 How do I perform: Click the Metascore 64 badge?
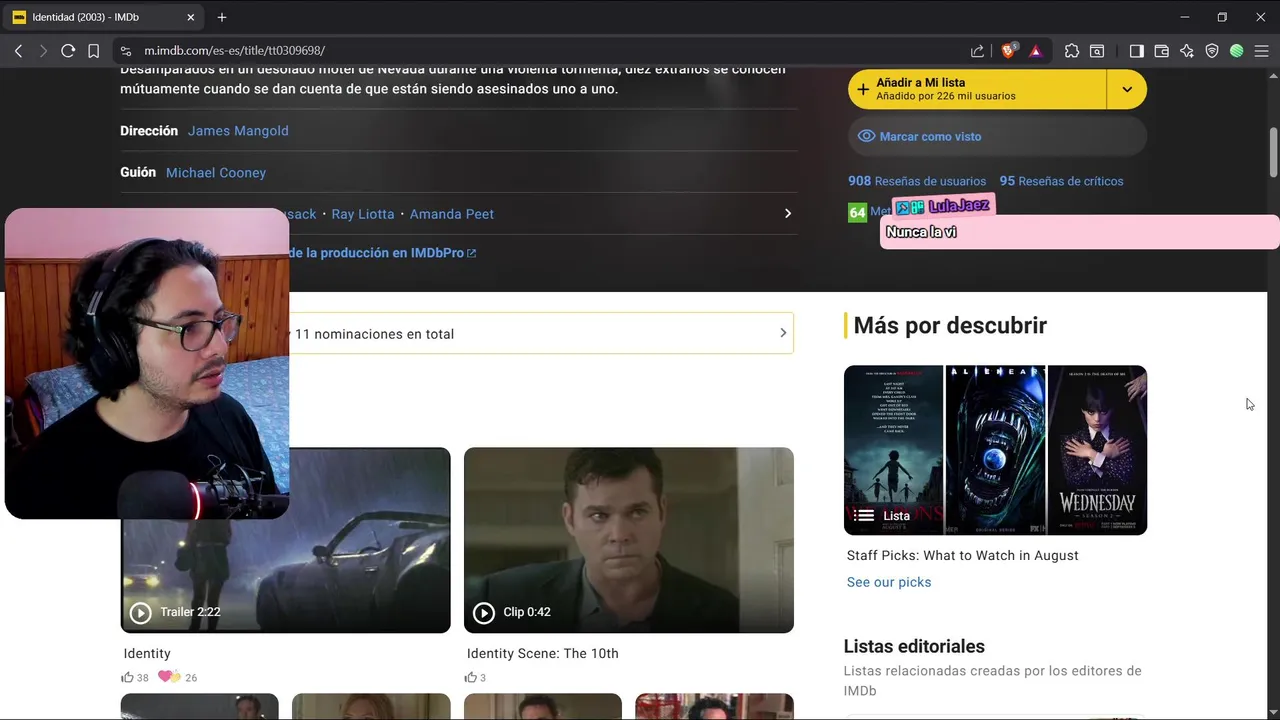point(857,212)
